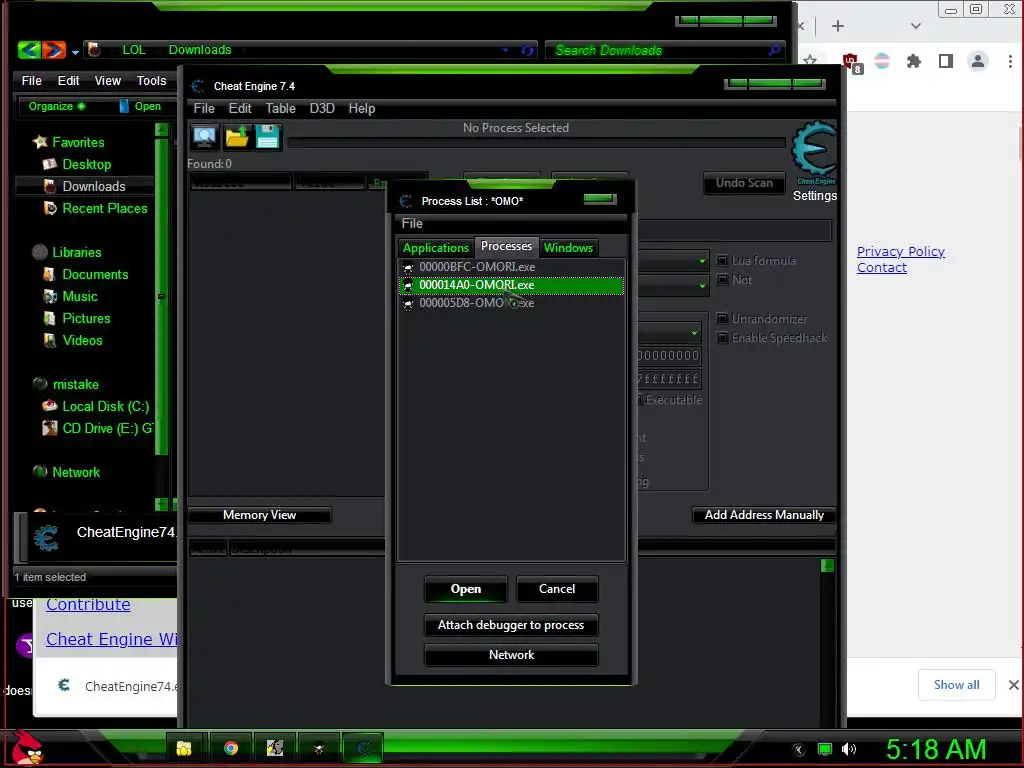Viewport: 1024px width, 768px height.
Task: Select 00000BFC-OMORI.exe process
Action: coord(511,267)
